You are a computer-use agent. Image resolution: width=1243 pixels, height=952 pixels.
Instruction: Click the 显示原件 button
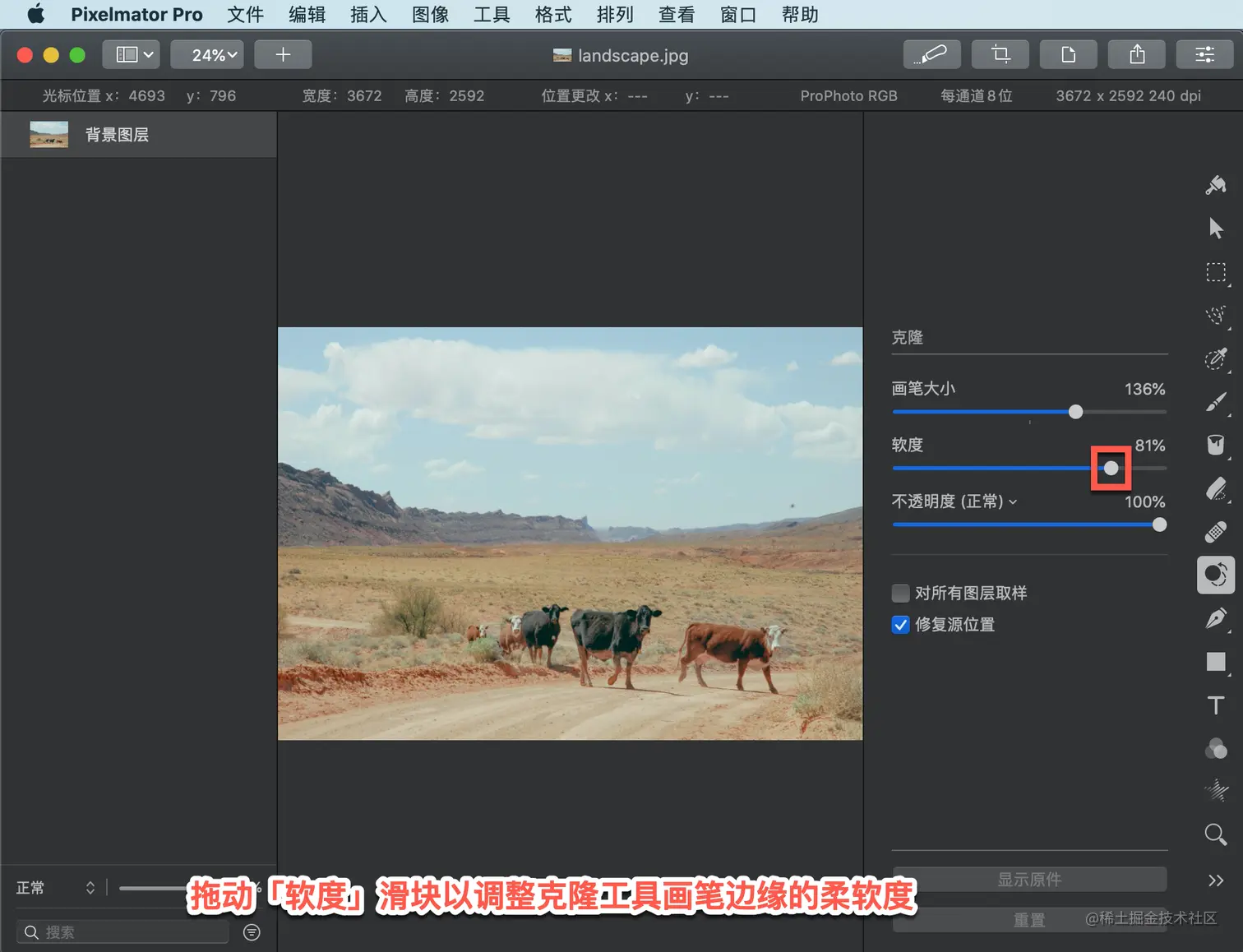coord(1029,880)
